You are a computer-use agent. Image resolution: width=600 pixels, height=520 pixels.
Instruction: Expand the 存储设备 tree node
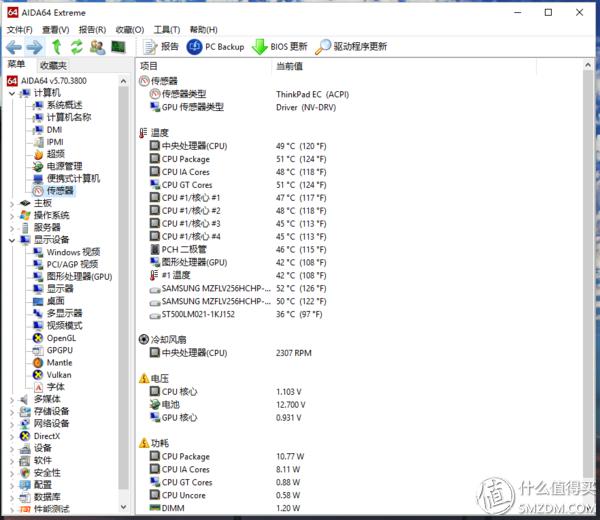pos(12,412)
